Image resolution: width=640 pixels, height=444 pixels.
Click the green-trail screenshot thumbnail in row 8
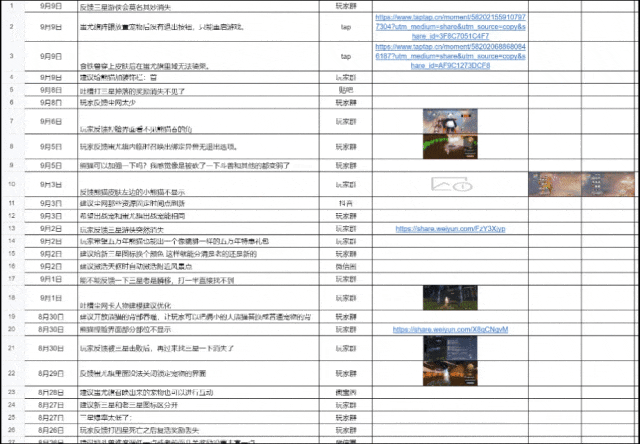coord(450,147)
